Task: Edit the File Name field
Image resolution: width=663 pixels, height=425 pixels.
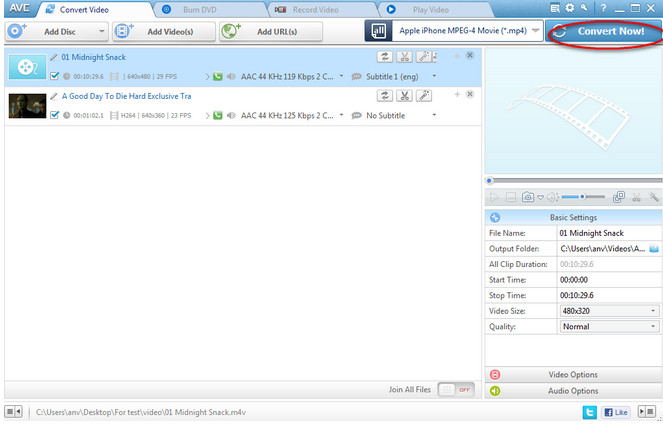Action: point(609,233)
